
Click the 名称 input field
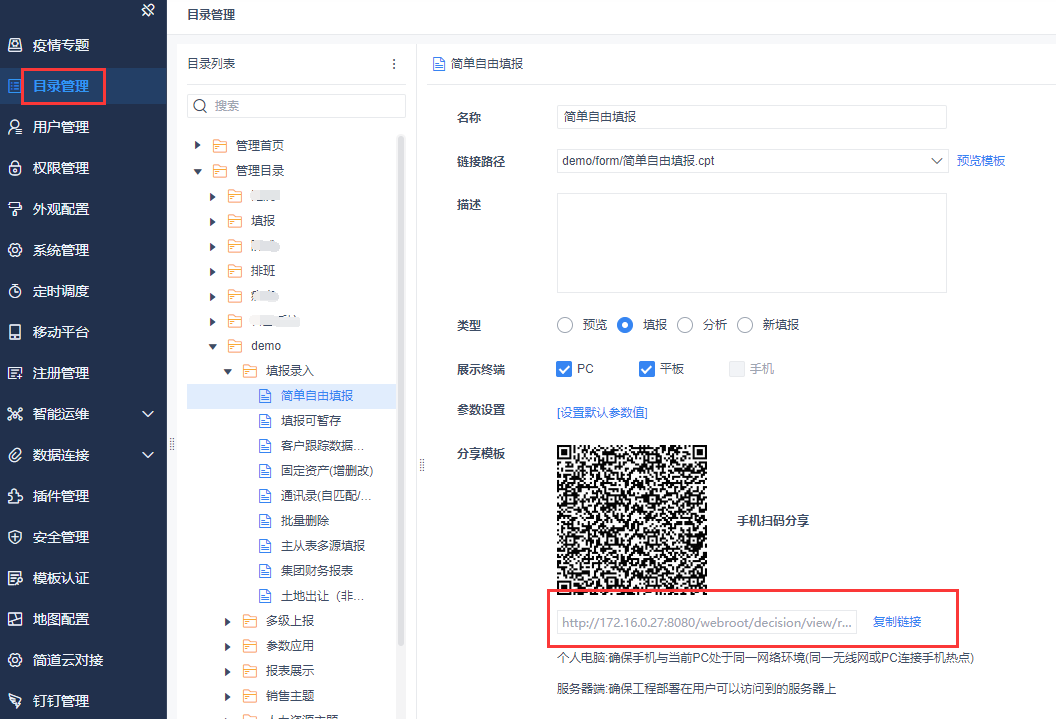point(752,117)
